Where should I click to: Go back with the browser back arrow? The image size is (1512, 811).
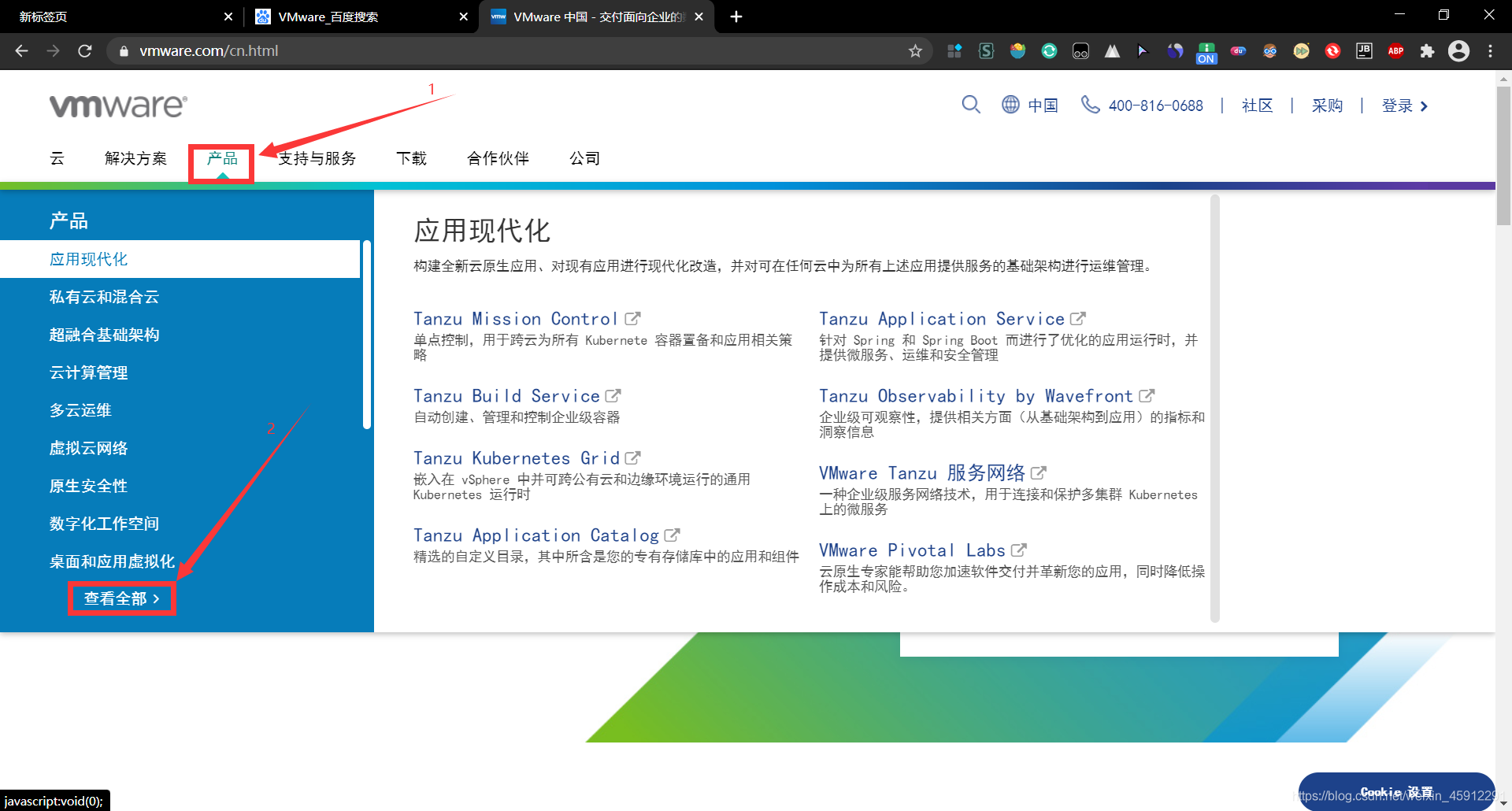click(21, 51)
